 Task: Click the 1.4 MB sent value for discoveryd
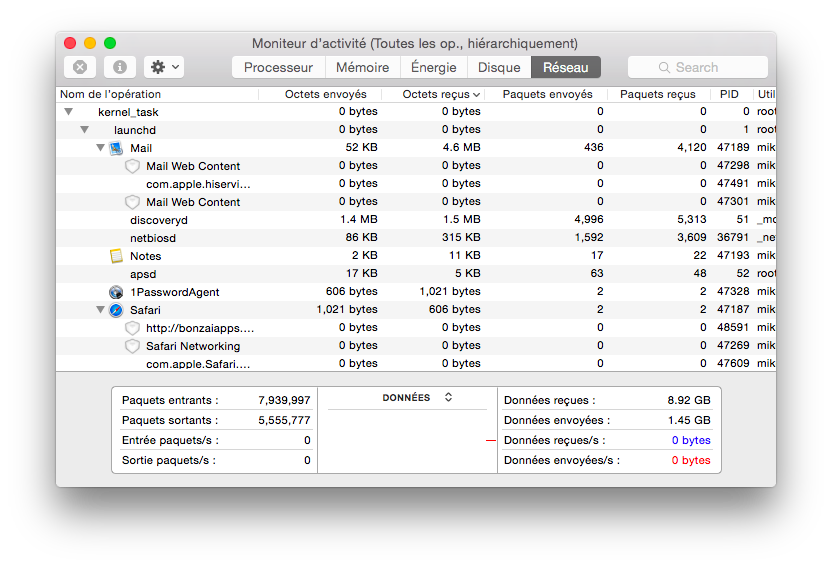pyautogui.click(x=359, y=220)
